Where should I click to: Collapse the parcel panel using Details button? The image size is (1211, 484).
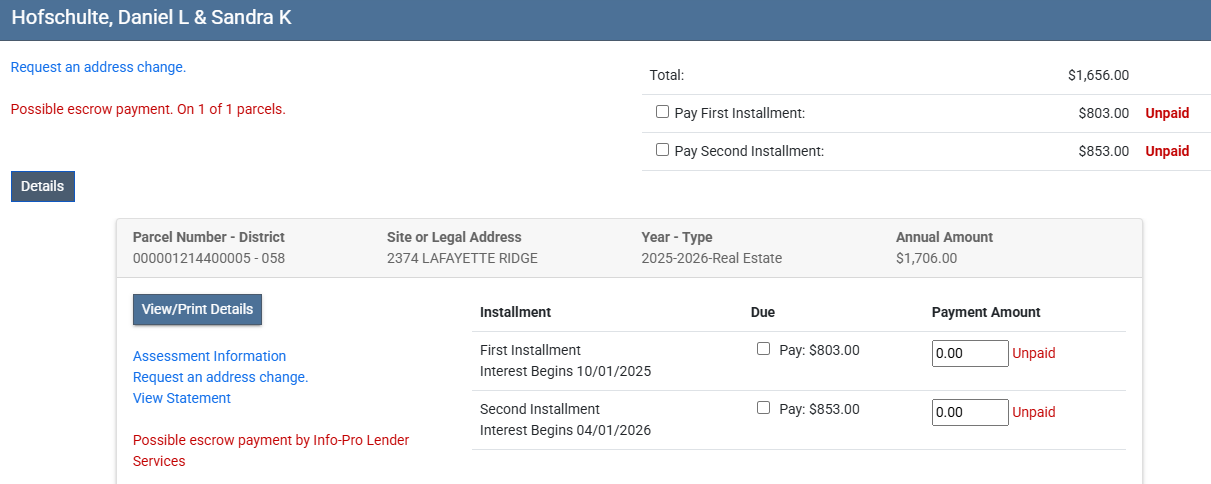[x=42, y=186]
